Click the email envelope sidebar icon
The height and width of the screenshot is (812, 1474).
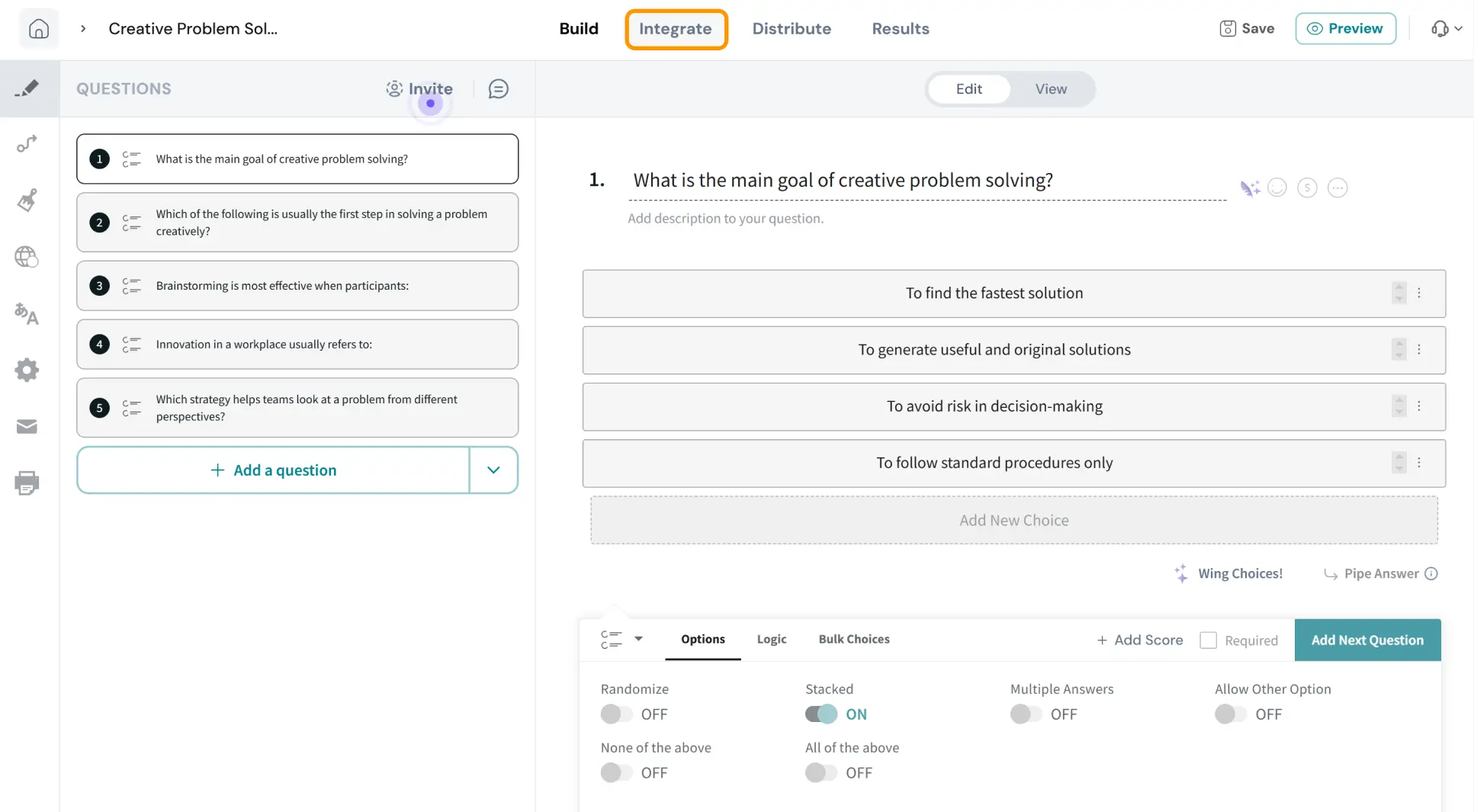[27, 426]
